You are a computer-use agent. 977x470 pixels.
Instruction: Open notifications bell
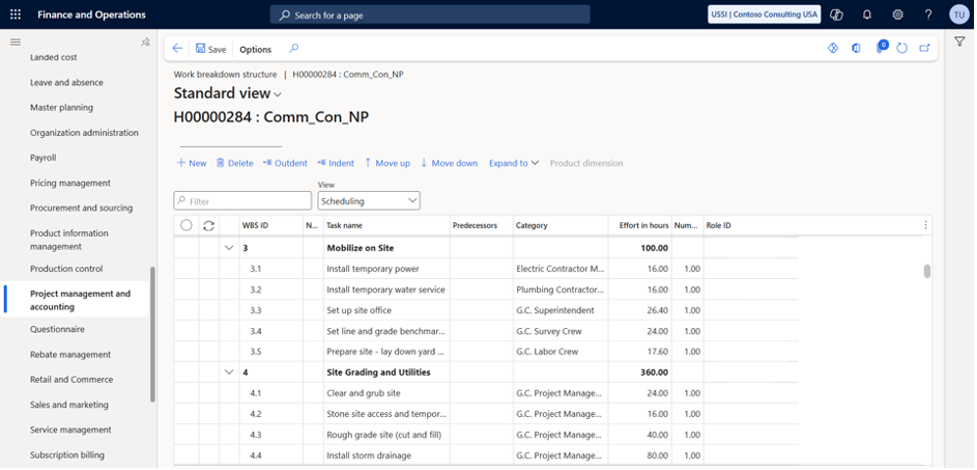click(x=867, y=14)
